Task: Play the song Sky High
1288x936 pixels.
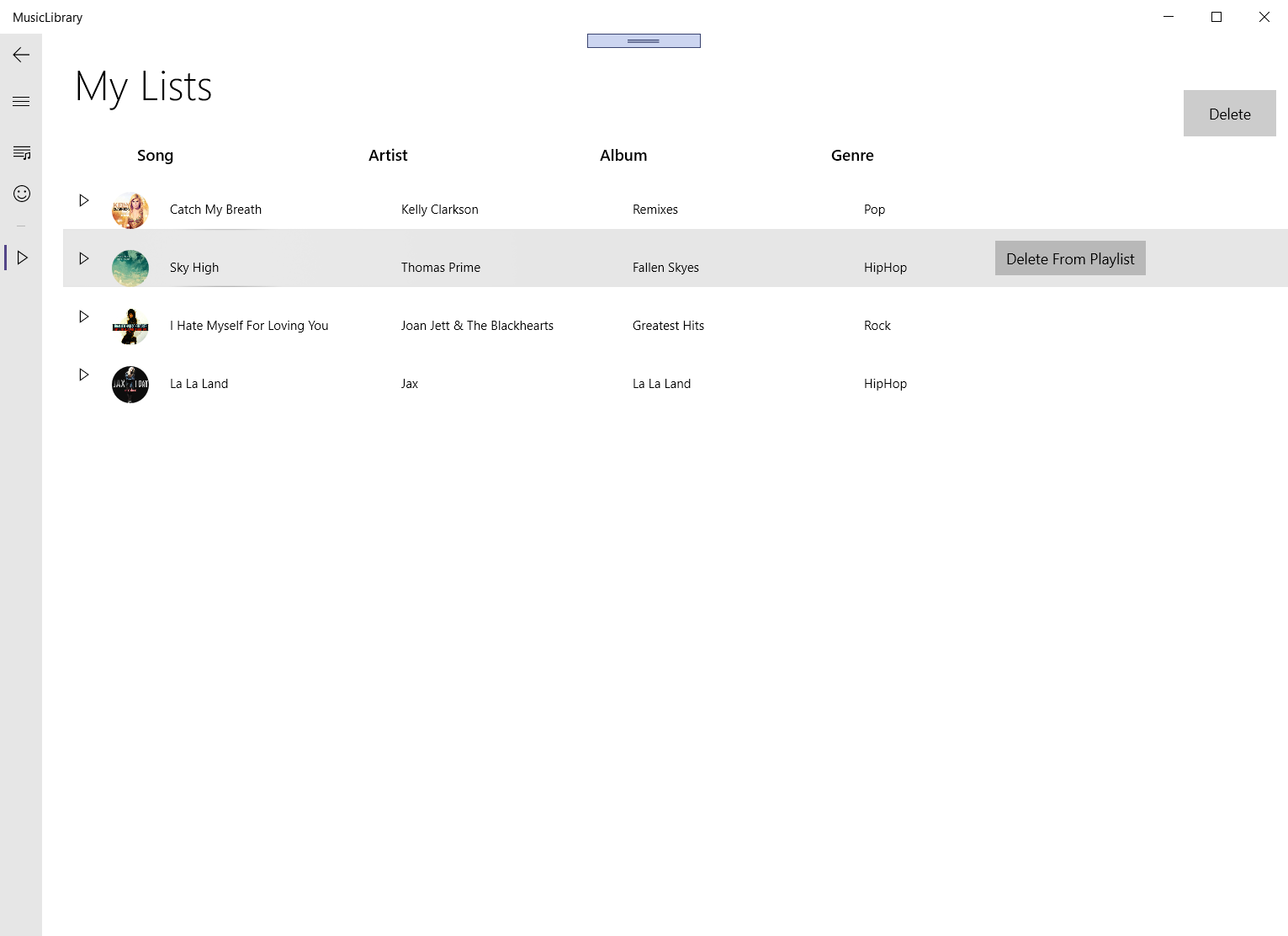Action: point(83,258)
